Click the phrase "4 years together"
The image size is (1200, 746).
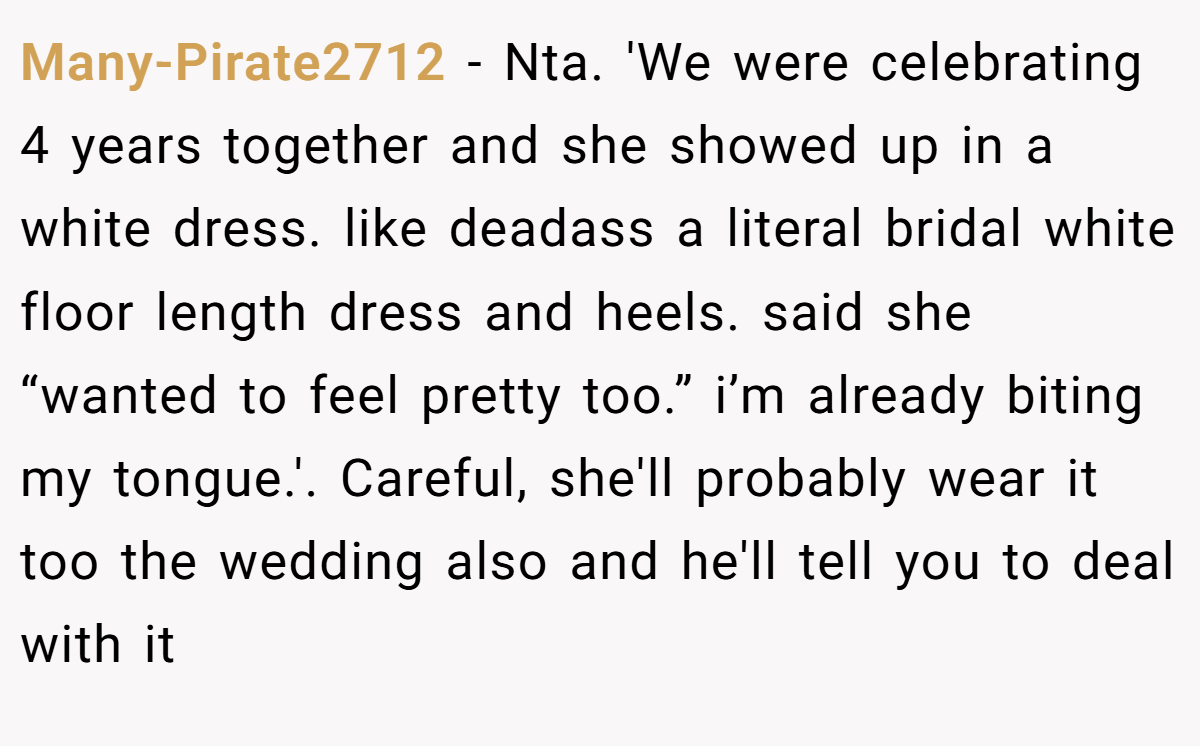pos(224,149)
